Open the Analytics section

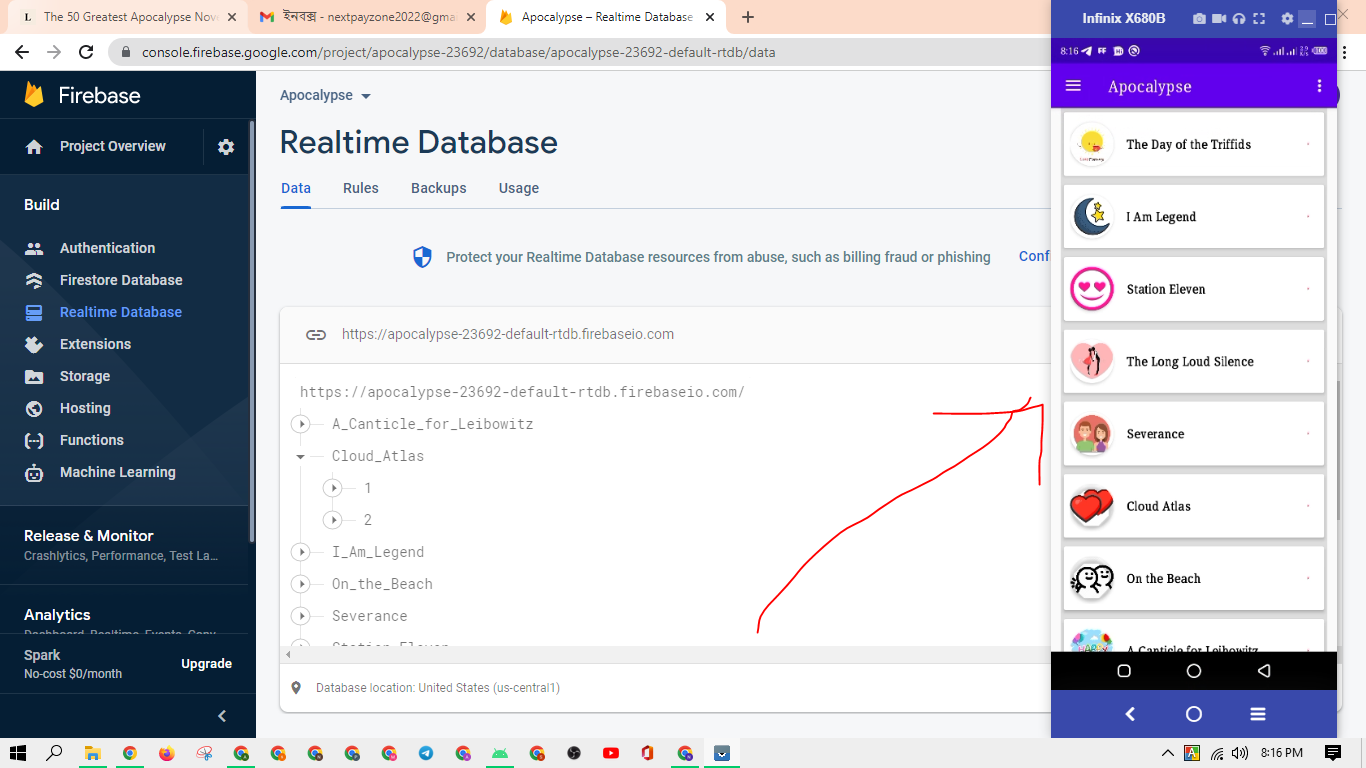(x=57, y=615)
